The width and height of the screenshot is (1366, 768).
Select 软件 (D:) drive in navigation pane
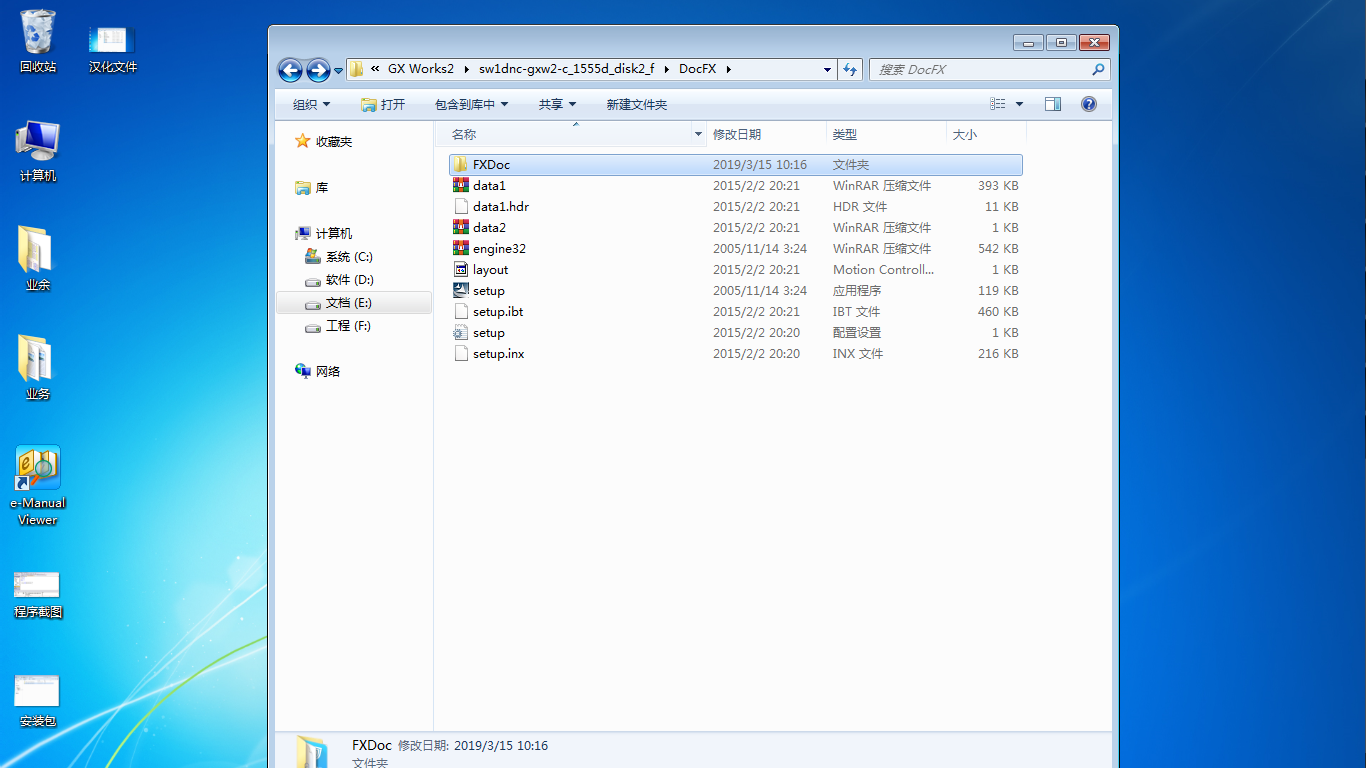click(349, 280)
